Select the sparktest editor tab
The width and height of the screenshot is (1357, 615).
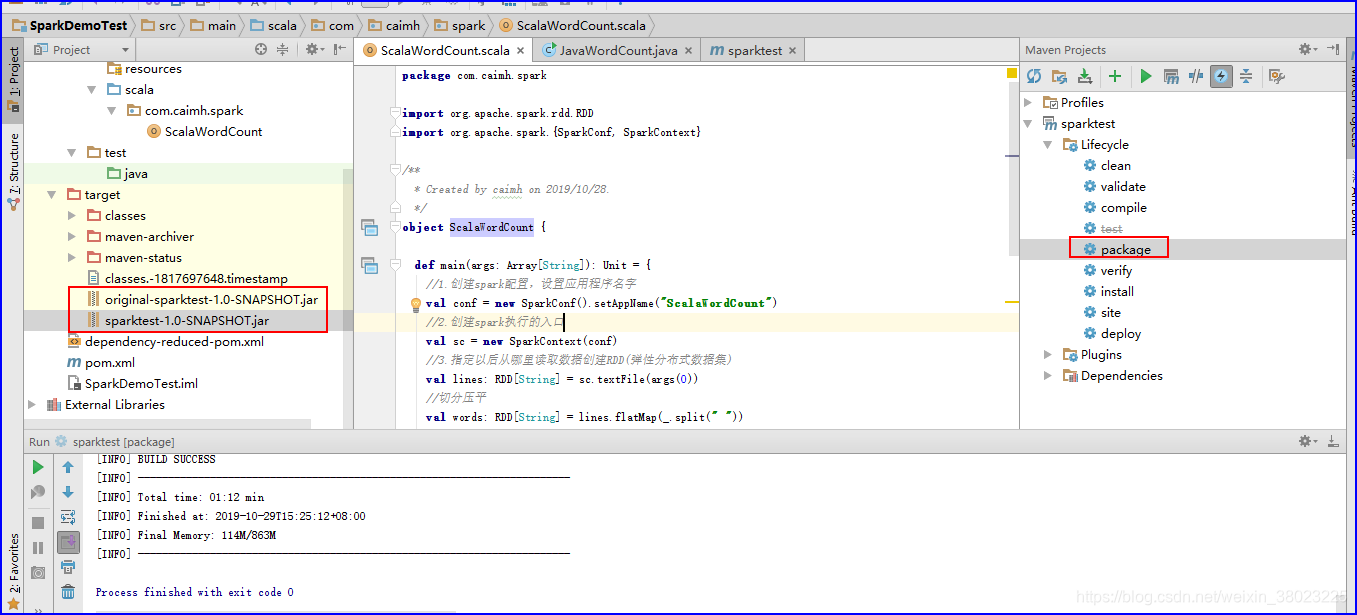coord(757,48)
